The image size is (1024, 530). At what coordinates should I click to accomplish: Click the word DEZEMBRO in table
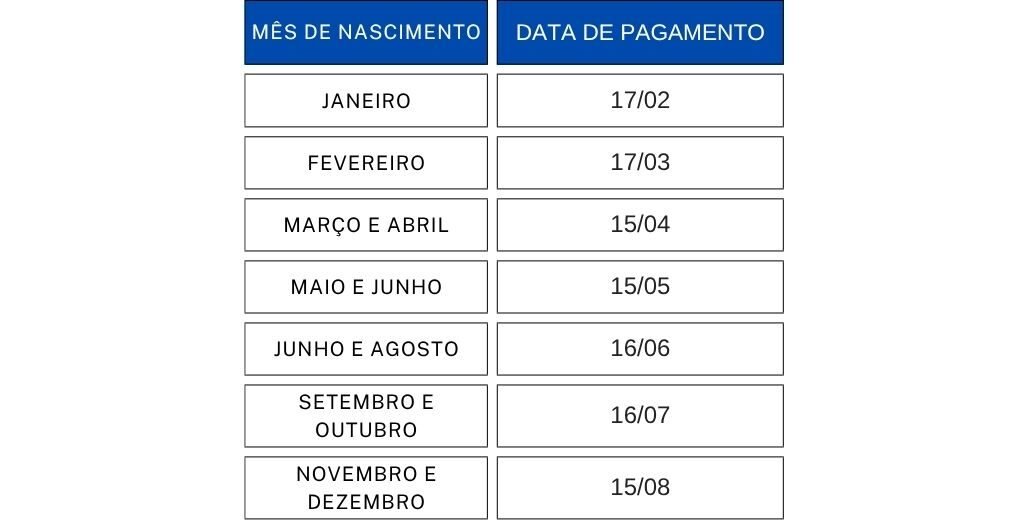[x=366, y=502]
